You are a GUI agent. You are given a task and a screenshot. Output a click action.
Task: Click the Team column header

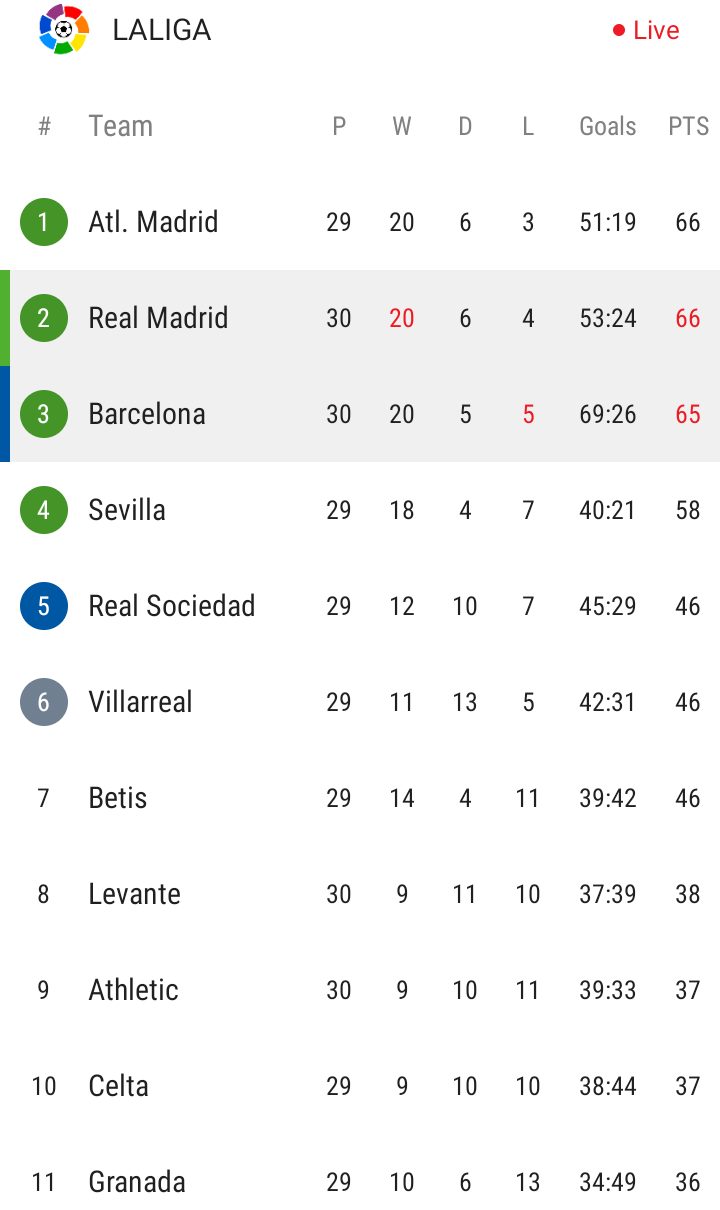click(120, 126)
